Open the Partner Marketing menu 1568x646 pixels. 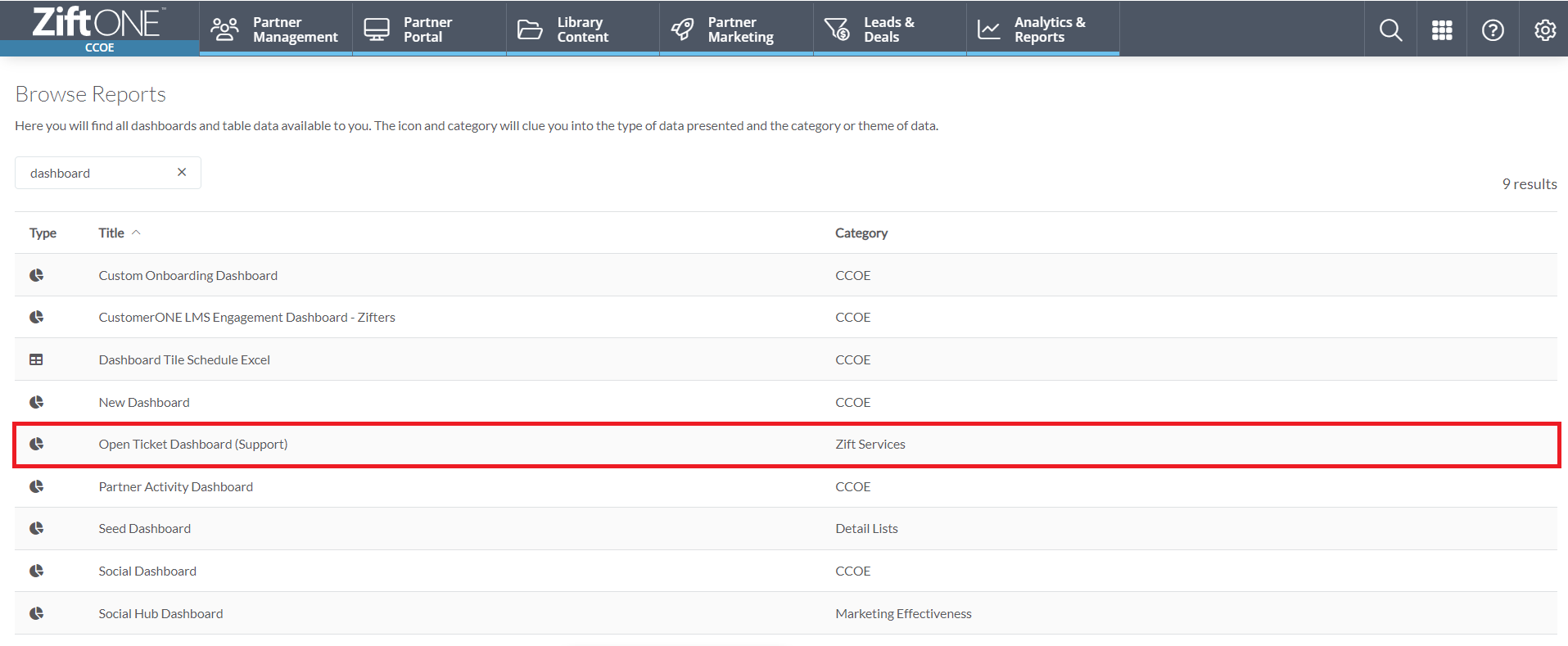[x=736, y=29]
